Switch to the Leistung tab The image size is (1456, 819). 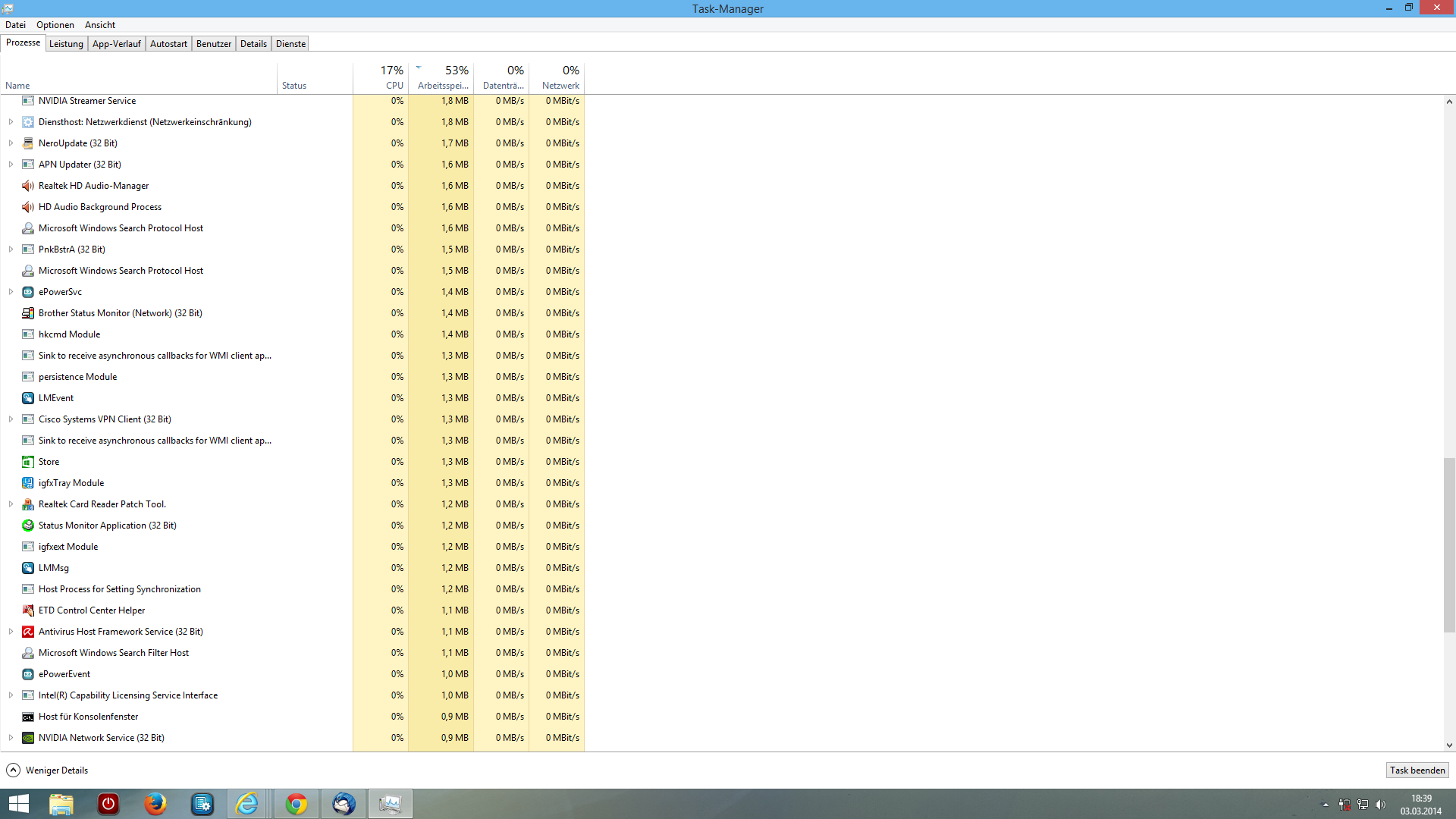[66, 44]
